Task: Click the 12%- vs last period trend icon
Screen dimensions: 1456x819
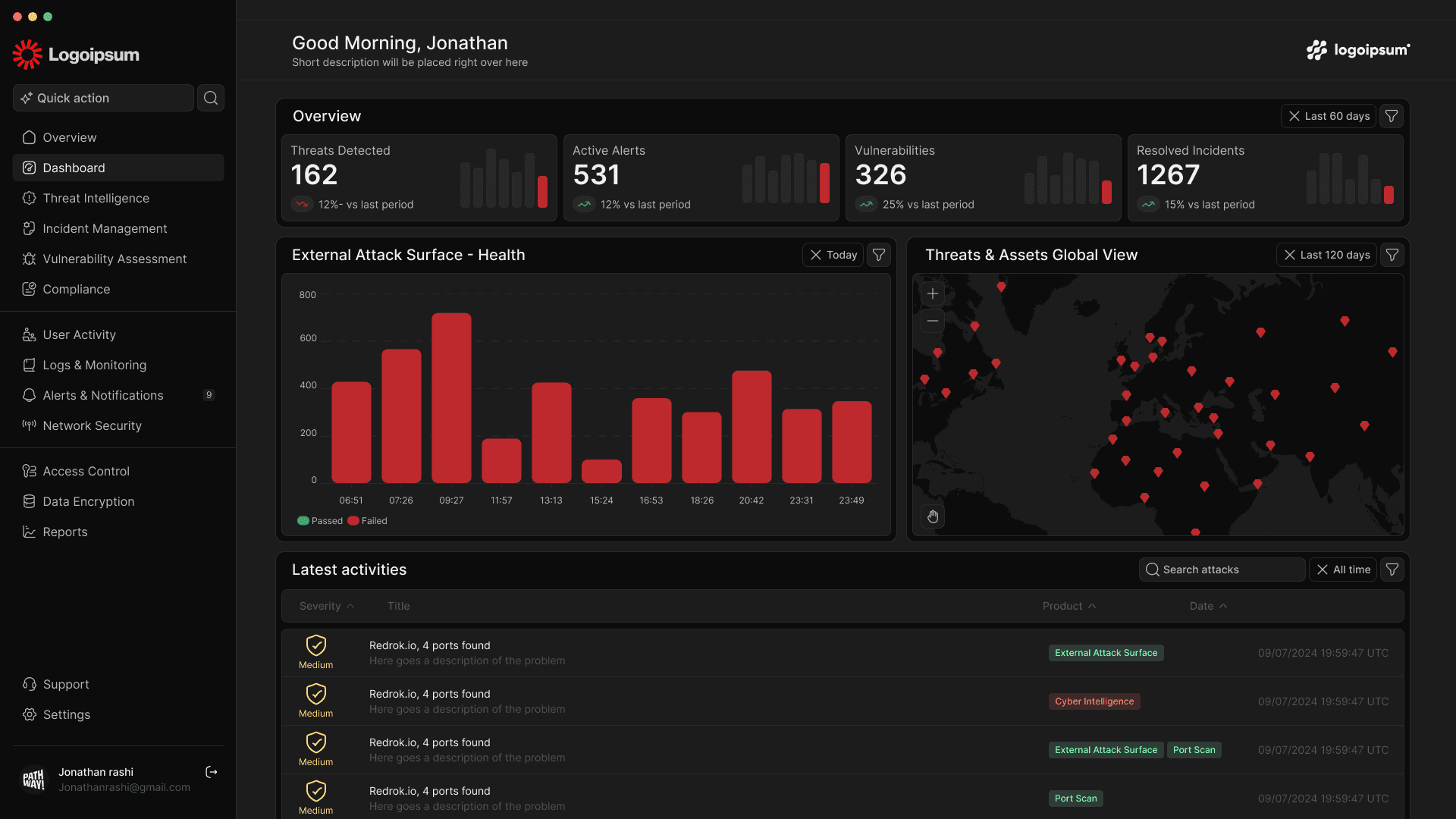Action: (302, 204)
